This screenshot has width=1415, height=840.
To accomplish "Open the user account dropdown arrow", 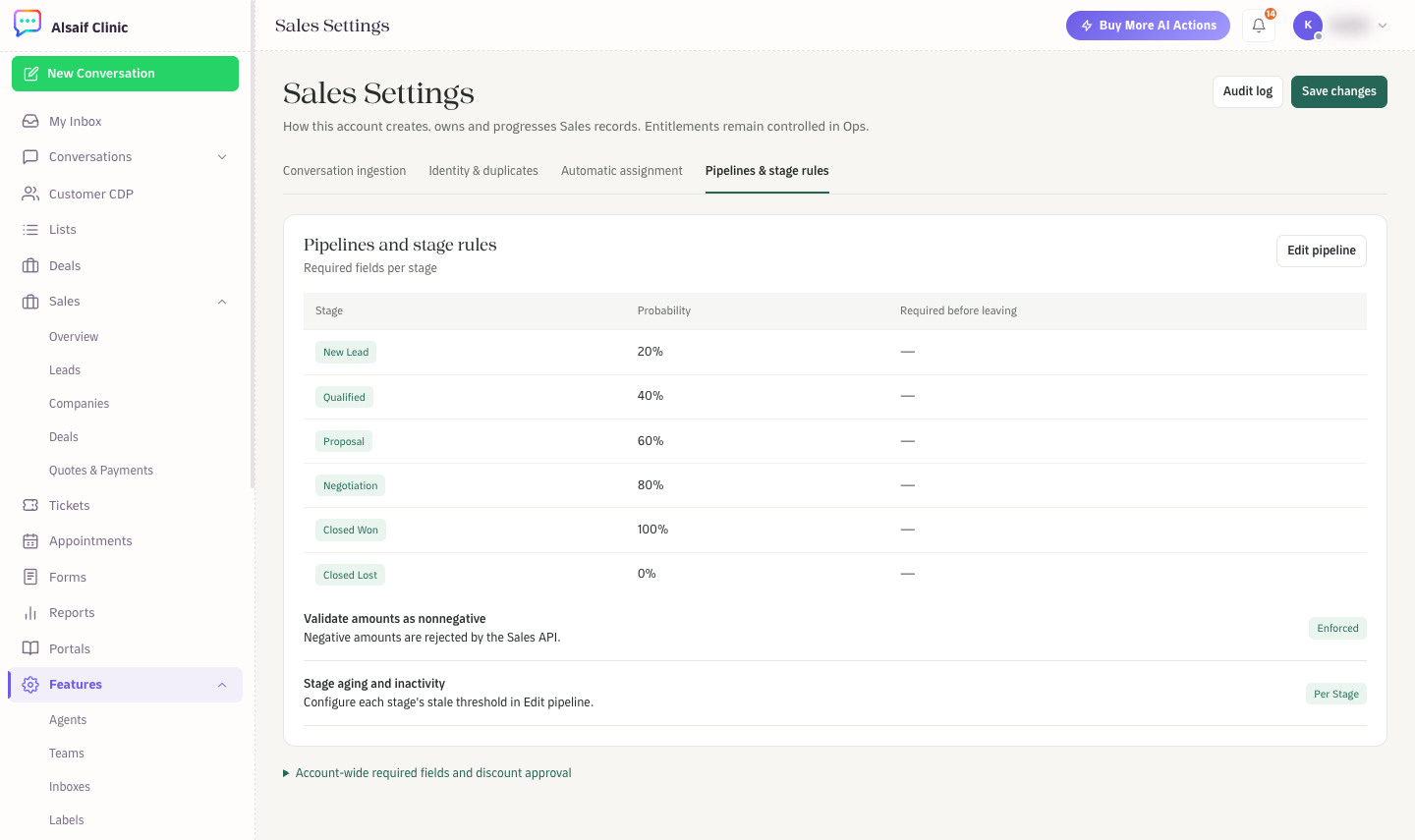I will 1383,26.
